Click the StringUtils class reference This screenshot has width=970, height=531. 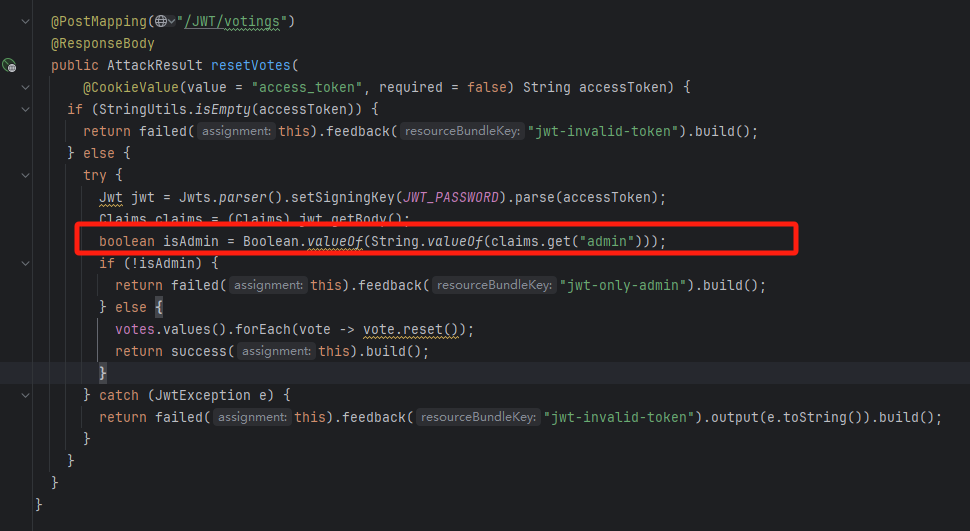click(x=142, y=110)
